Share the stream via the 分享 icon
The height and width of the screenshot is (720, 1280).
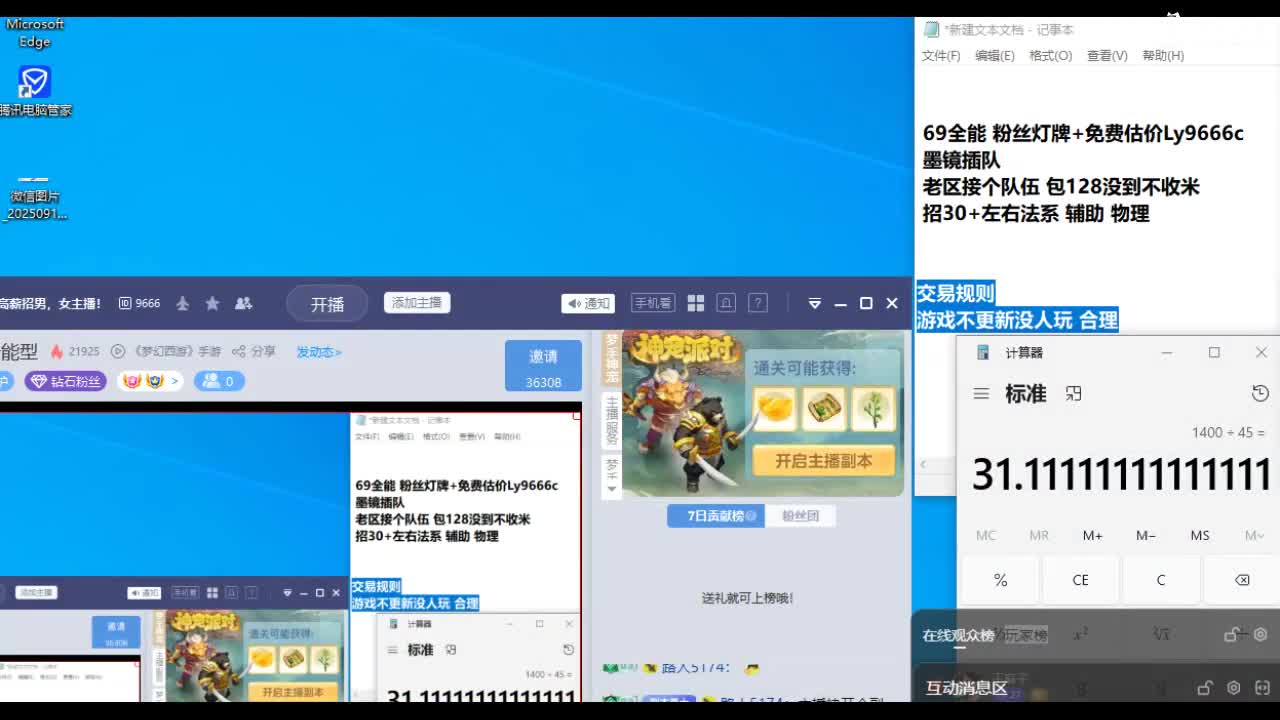click(254, 351)
